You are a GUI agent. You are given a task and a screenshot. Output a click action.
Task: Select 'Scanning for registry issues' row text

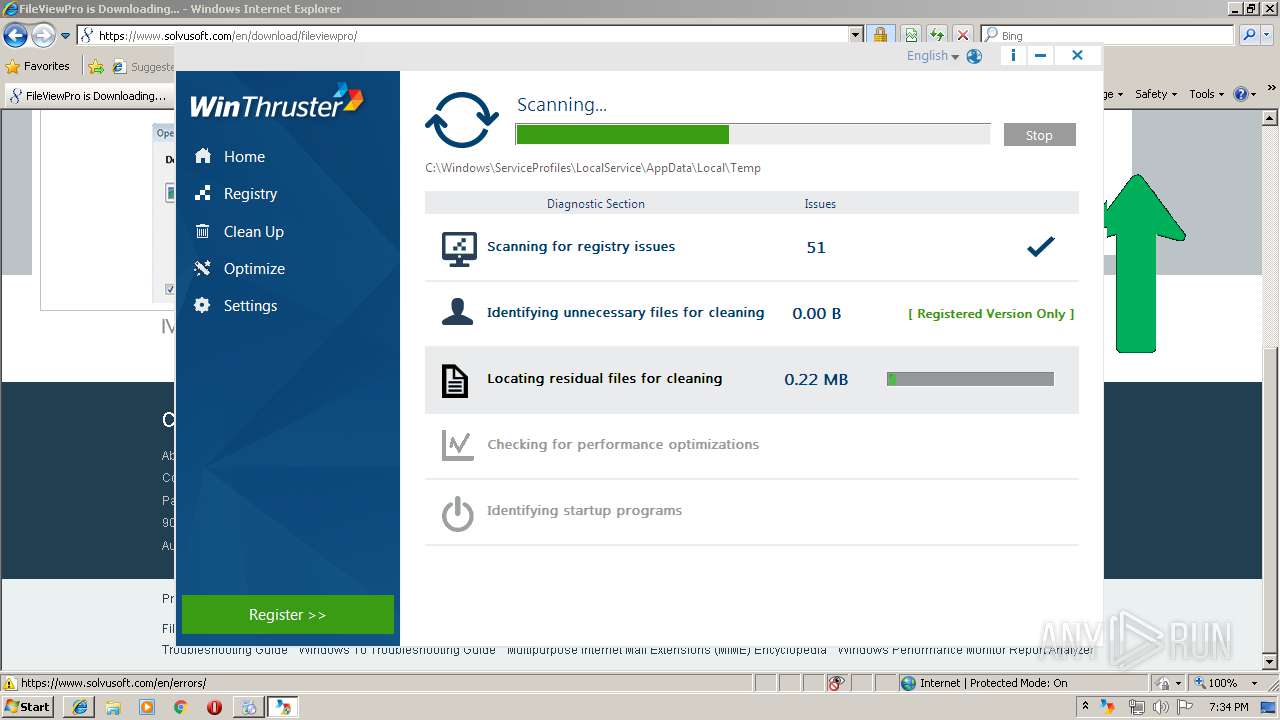point(581,246)
